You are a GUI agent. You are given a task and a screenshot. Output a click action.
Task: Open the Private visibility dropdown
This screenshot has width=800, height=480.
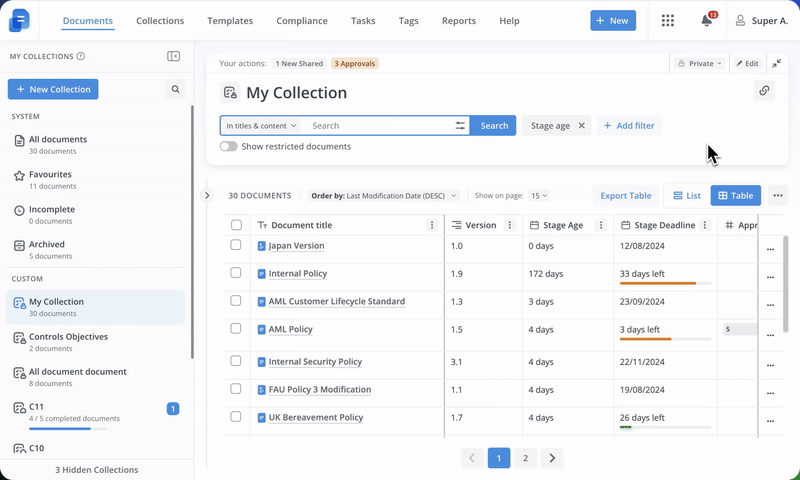[699, 63]
